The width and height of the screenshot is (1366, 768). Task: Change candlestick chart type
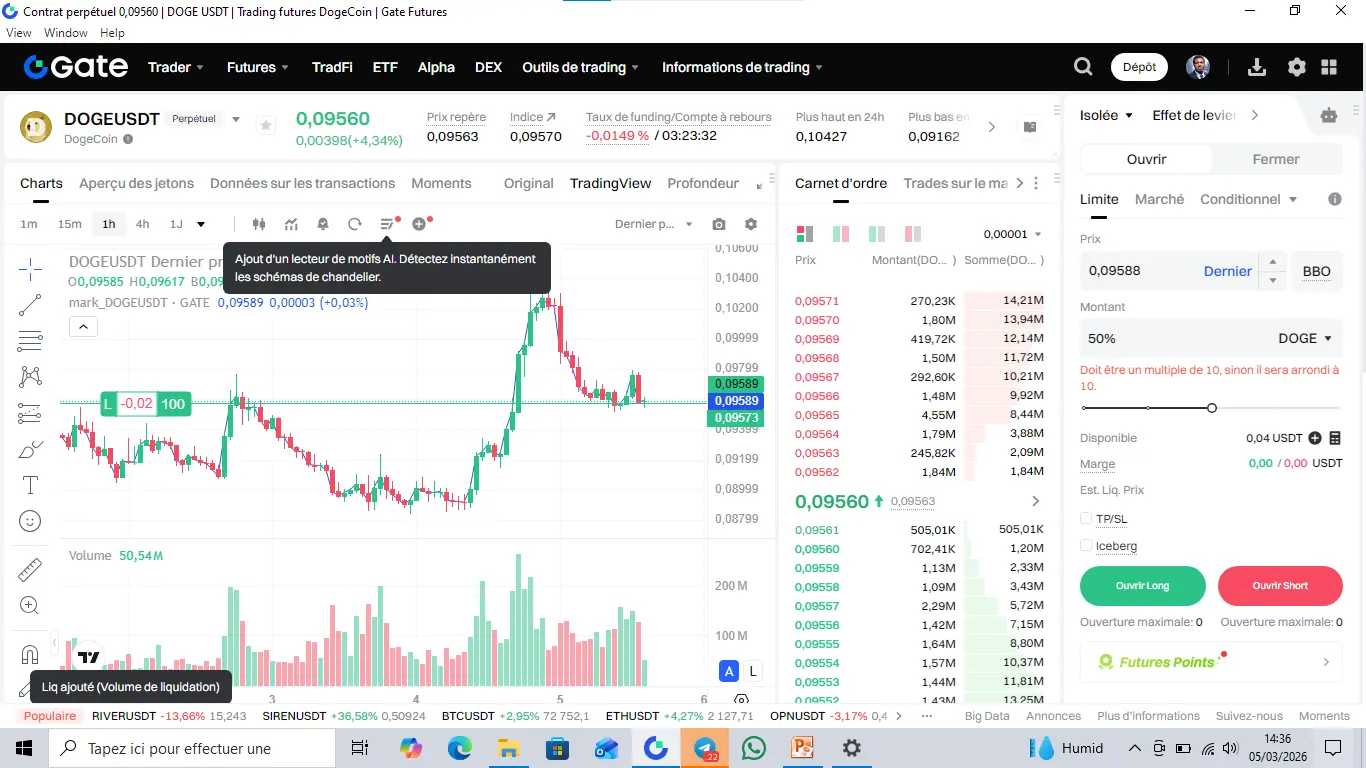click(259, 224)
